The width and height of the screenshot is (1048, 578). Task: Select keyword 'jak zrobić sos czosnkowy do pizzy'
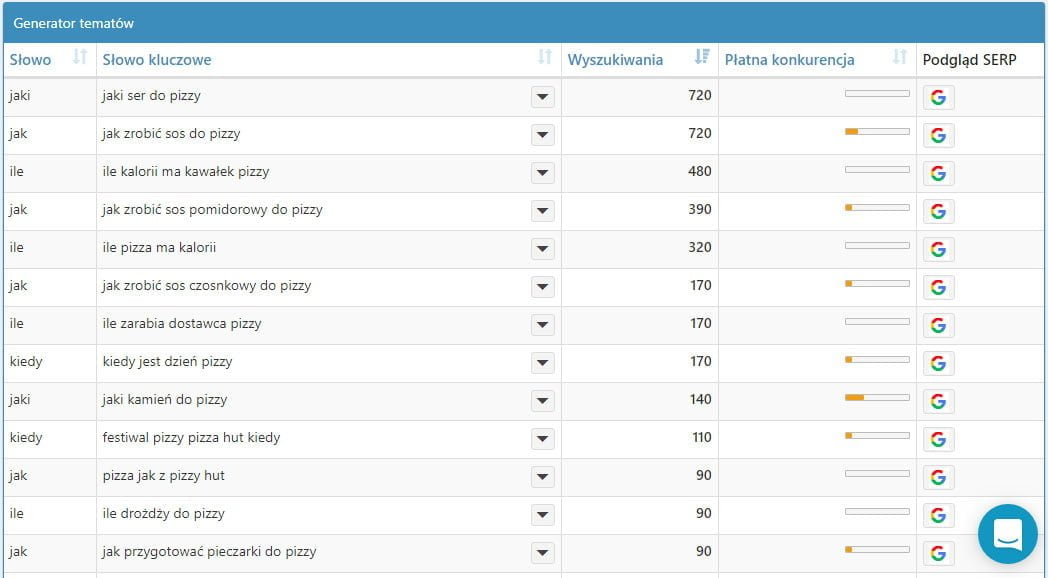click(x=207, y=286)
